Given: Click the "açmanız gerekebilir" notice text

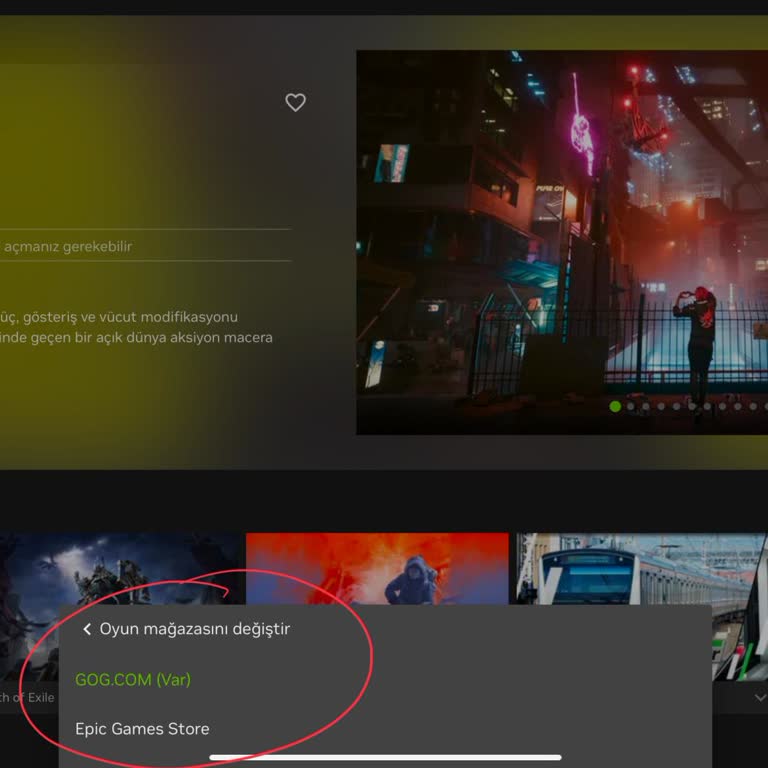Looking at the screenshot, I should [x=68, y=246].
